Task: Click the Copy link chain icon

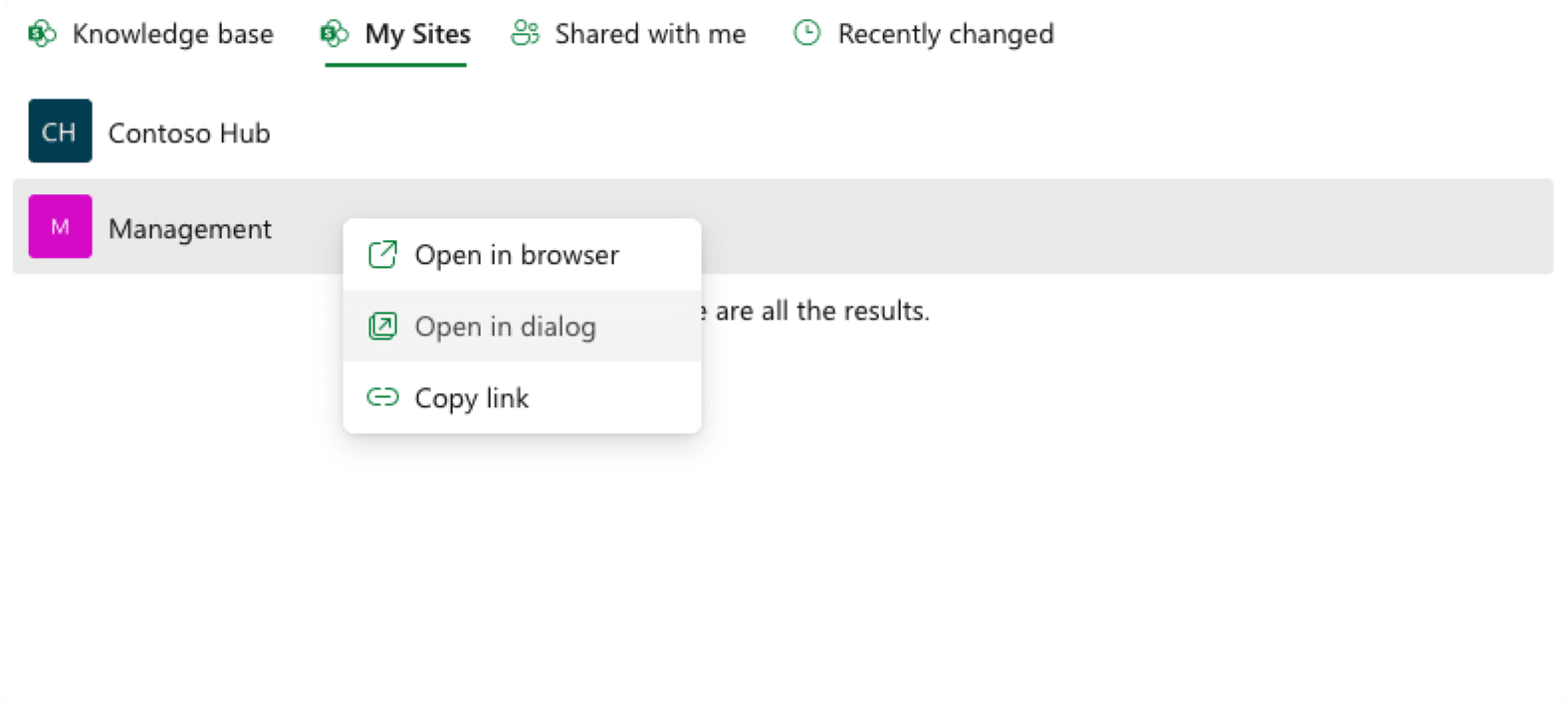Action: [382, 398]
